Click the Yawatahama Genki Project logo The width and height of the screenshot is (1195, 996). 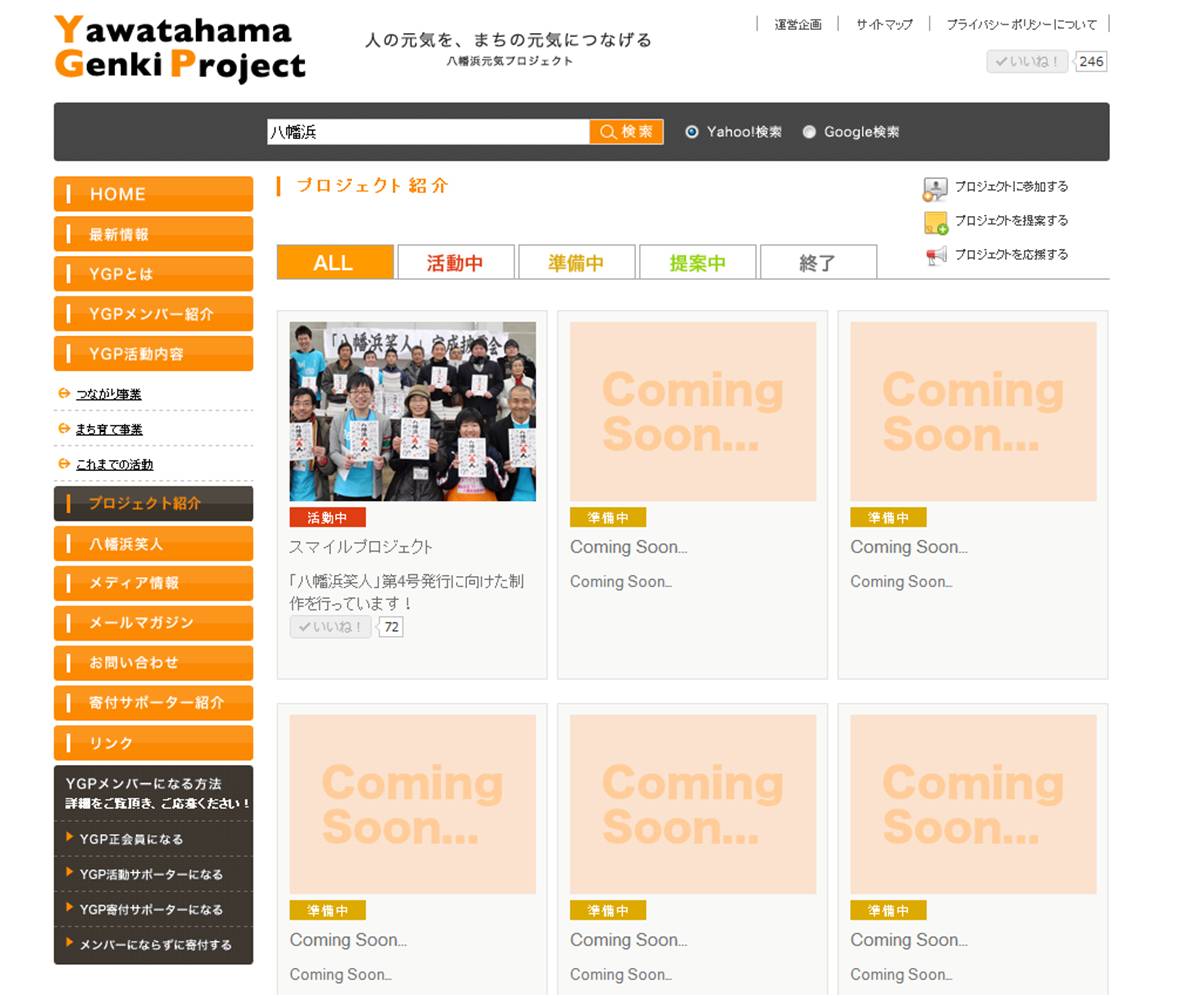tap(179, 48)
